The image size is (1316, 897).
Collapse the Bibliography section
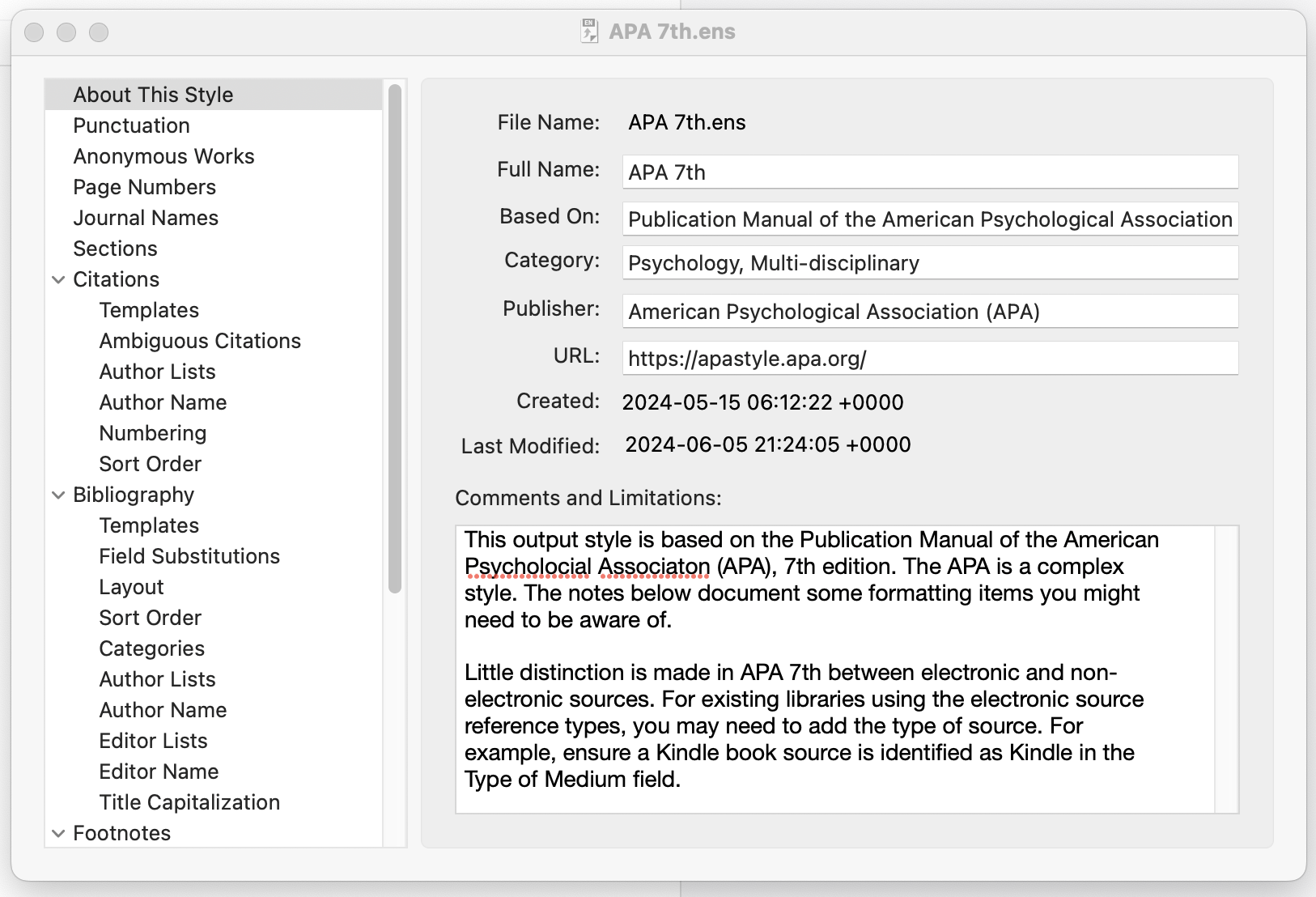click(x=57, y=494)
